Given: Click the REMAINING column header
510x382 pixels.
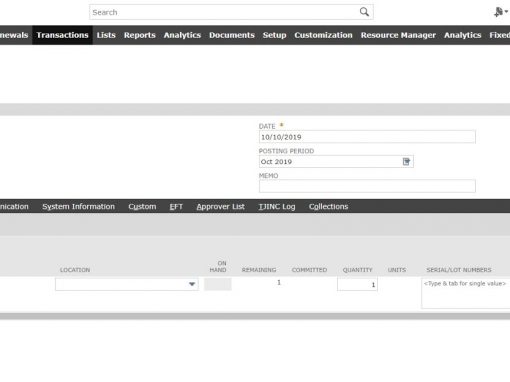Looking at the screenshot, I should 259,270.
